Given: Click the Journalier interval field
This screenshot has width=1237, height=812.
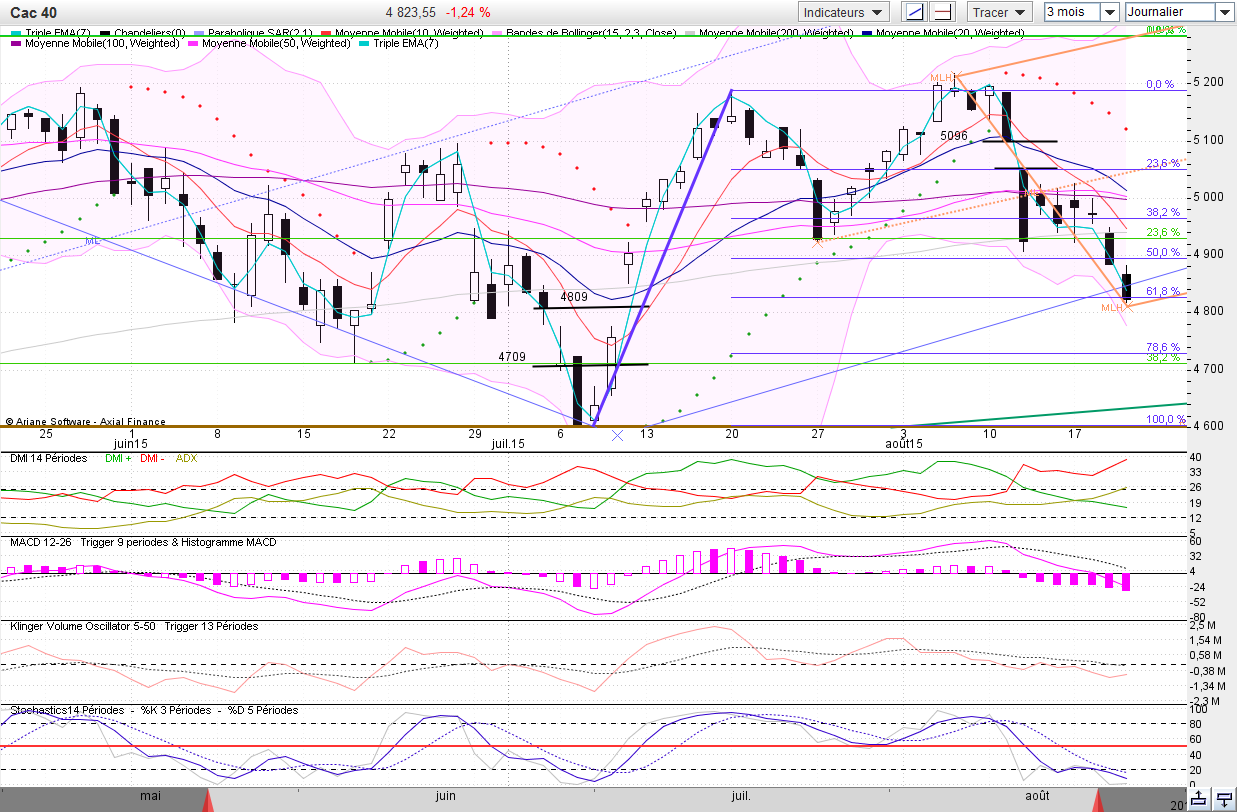Looking at the screenshot, I should point(1170,12).
